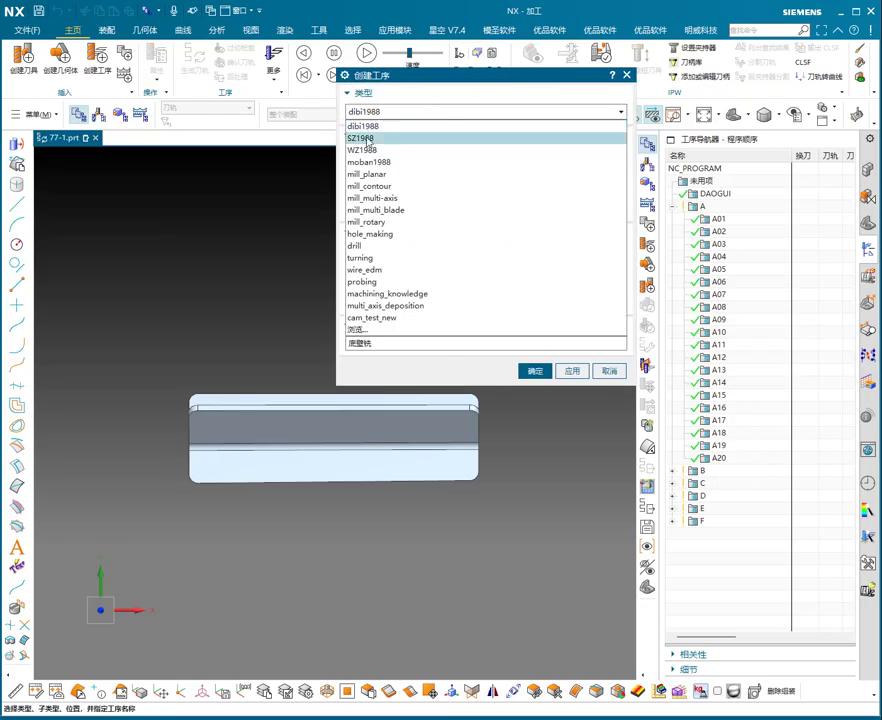This screenshot has height=720, width=882.
Task: Open the 文件(F) menu
Action: [x=27, y=30]
